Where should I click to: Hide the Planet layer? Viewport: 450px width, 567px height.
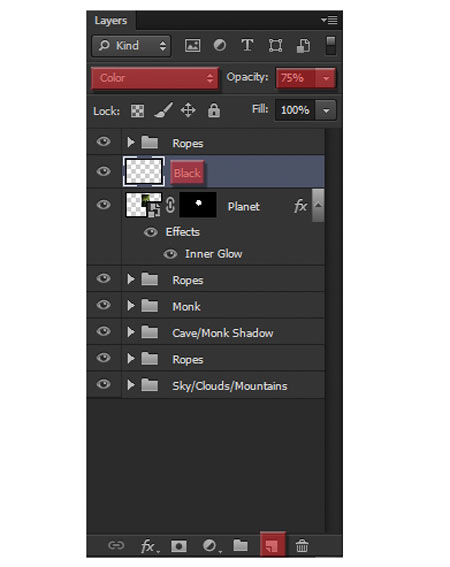[x=103, y=205]
